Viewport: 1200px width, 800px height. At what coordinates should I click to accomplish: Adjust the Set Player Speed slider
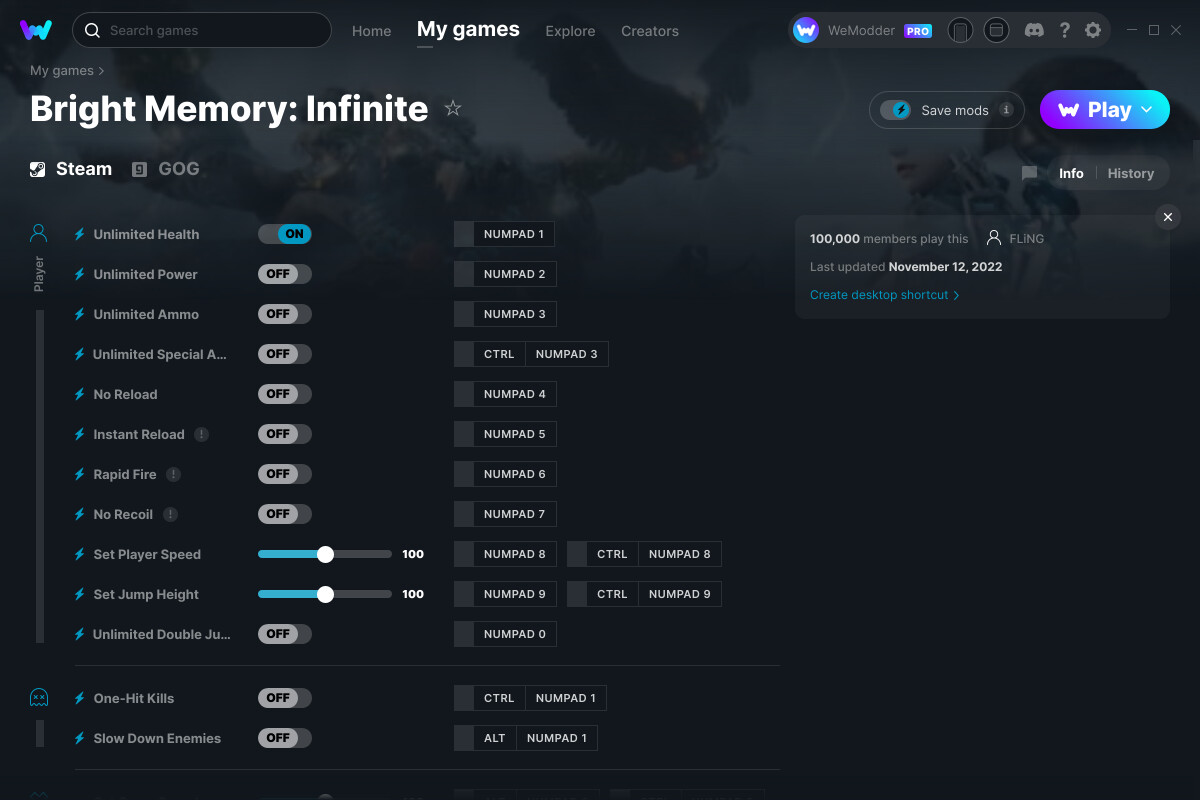(325, 553)
